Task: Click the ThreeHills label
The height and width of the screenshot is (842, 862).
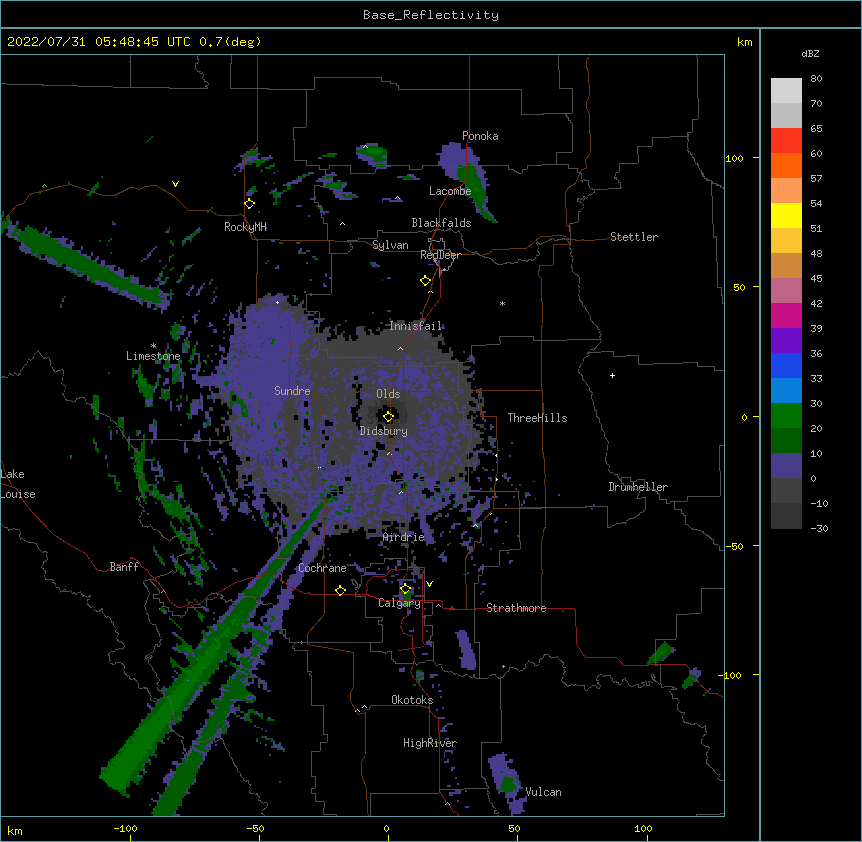Action: [x=537, y=418]
